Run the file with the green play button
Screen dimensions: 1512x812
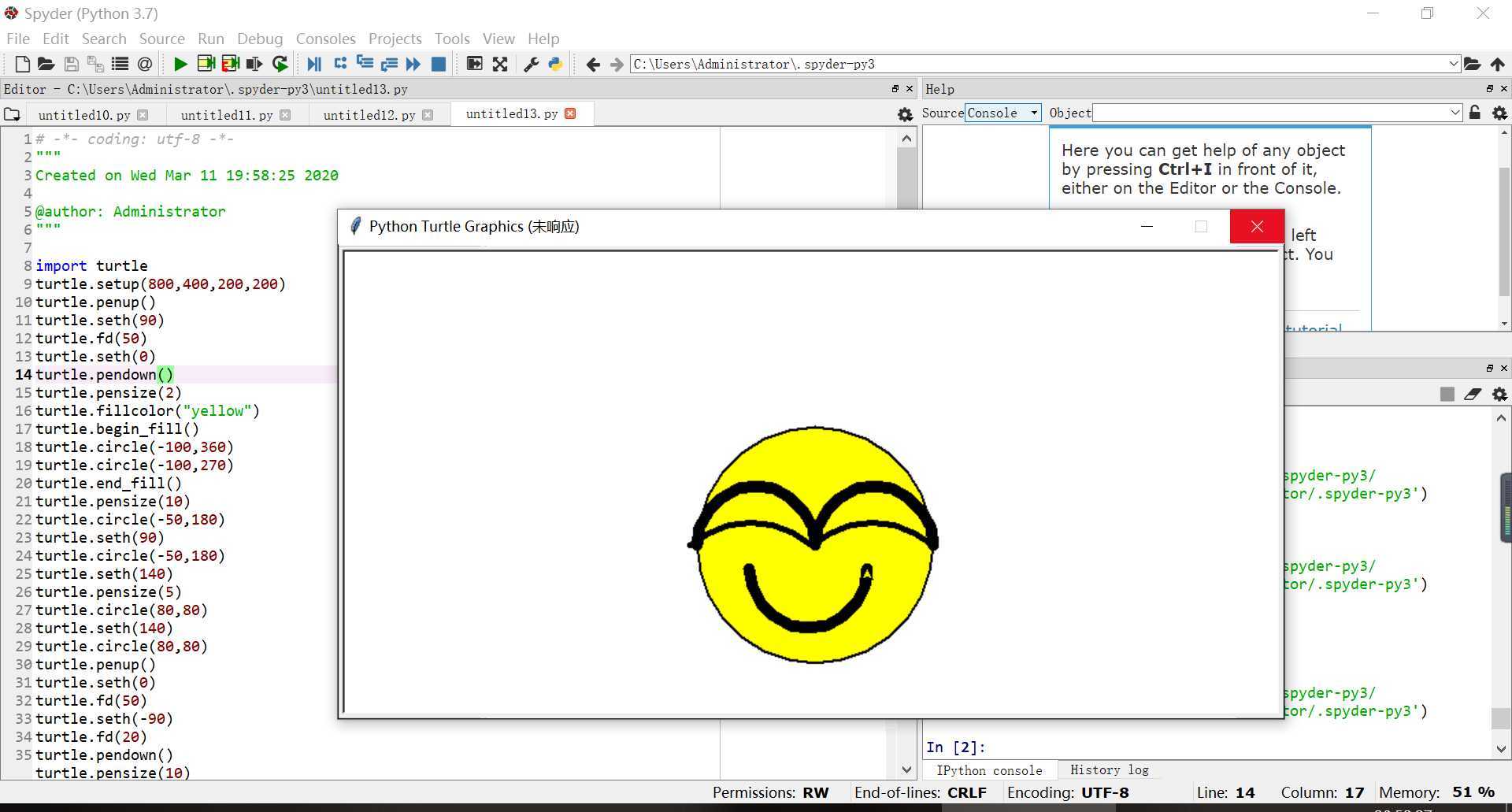click(x=180, y=64)
